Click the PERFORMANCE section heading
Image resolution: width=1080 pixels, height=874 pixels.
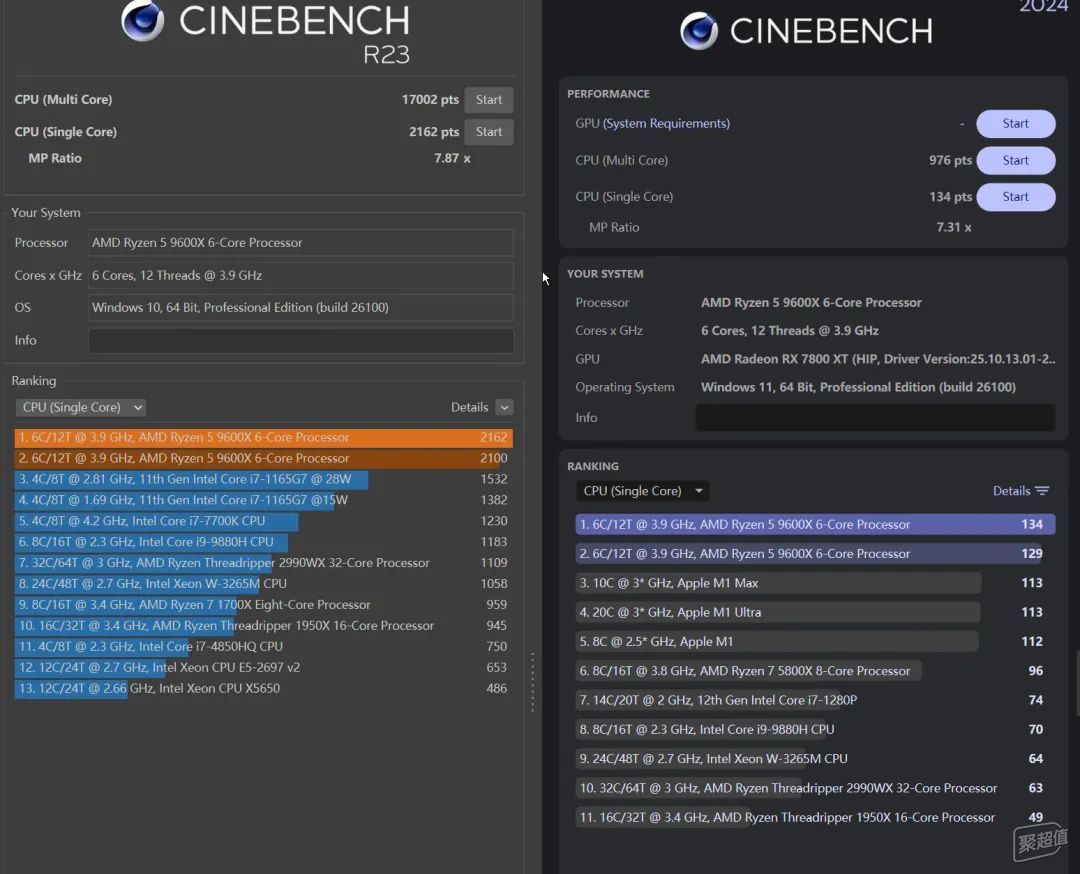[608, 94]
